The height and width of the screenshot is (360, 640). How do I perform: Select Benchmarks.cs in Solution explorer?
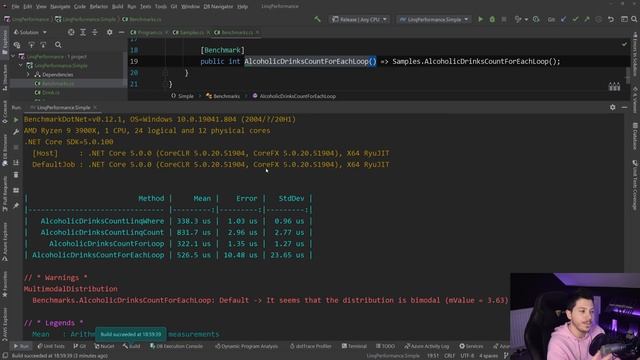click(x=58, y=83)
